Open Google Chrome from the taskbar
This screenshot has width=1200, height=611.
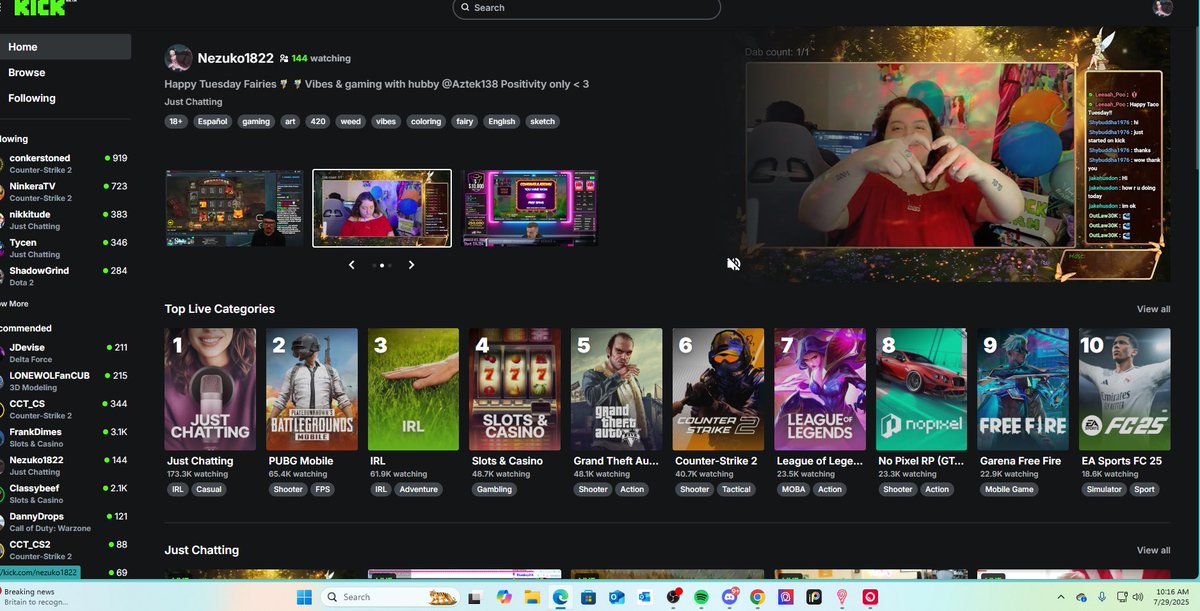(x=758, y=597)
